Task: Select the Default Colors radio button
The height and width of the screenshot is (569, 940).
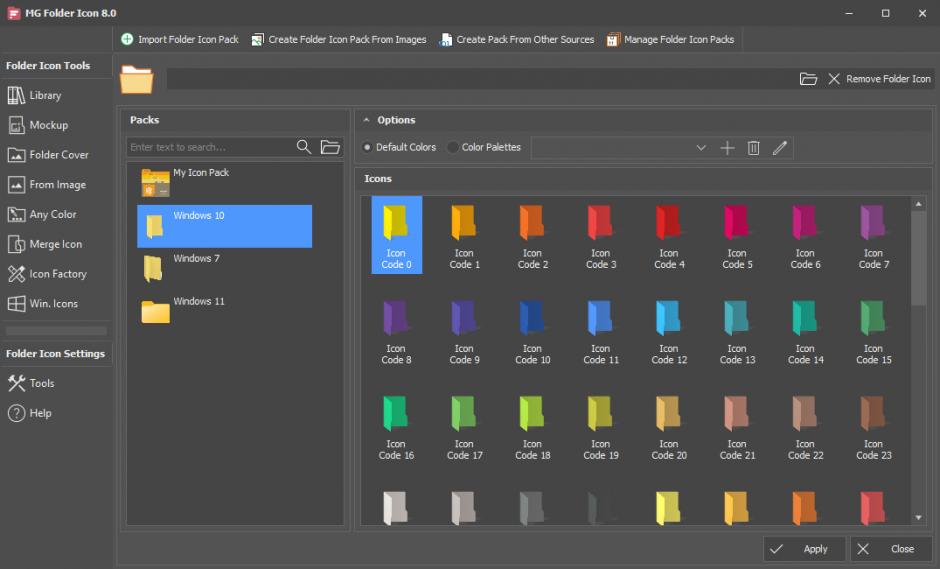Action: [367, 148]
